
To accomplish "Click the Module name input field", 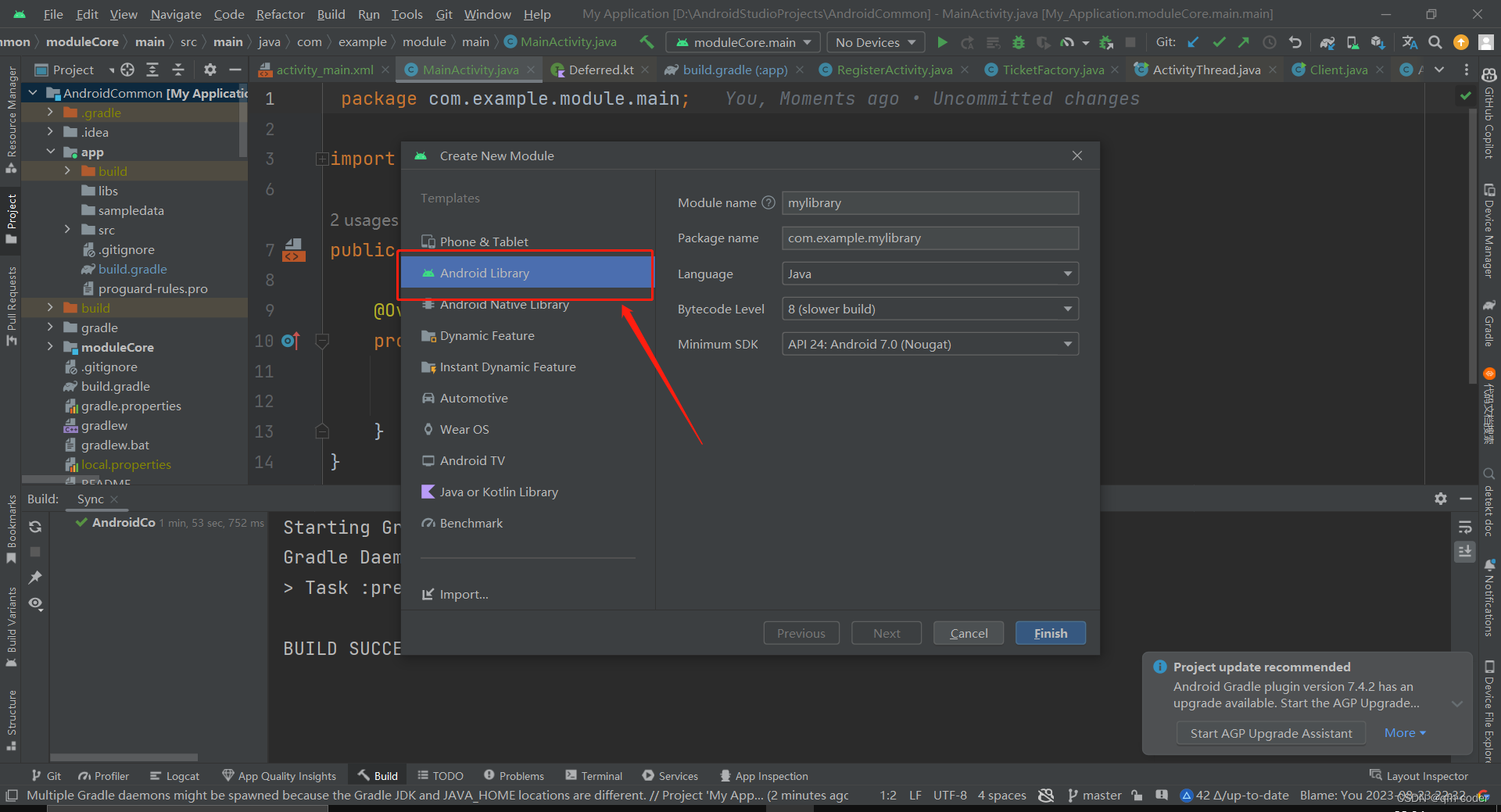I will pyautogui.click(x=930, y=202).
